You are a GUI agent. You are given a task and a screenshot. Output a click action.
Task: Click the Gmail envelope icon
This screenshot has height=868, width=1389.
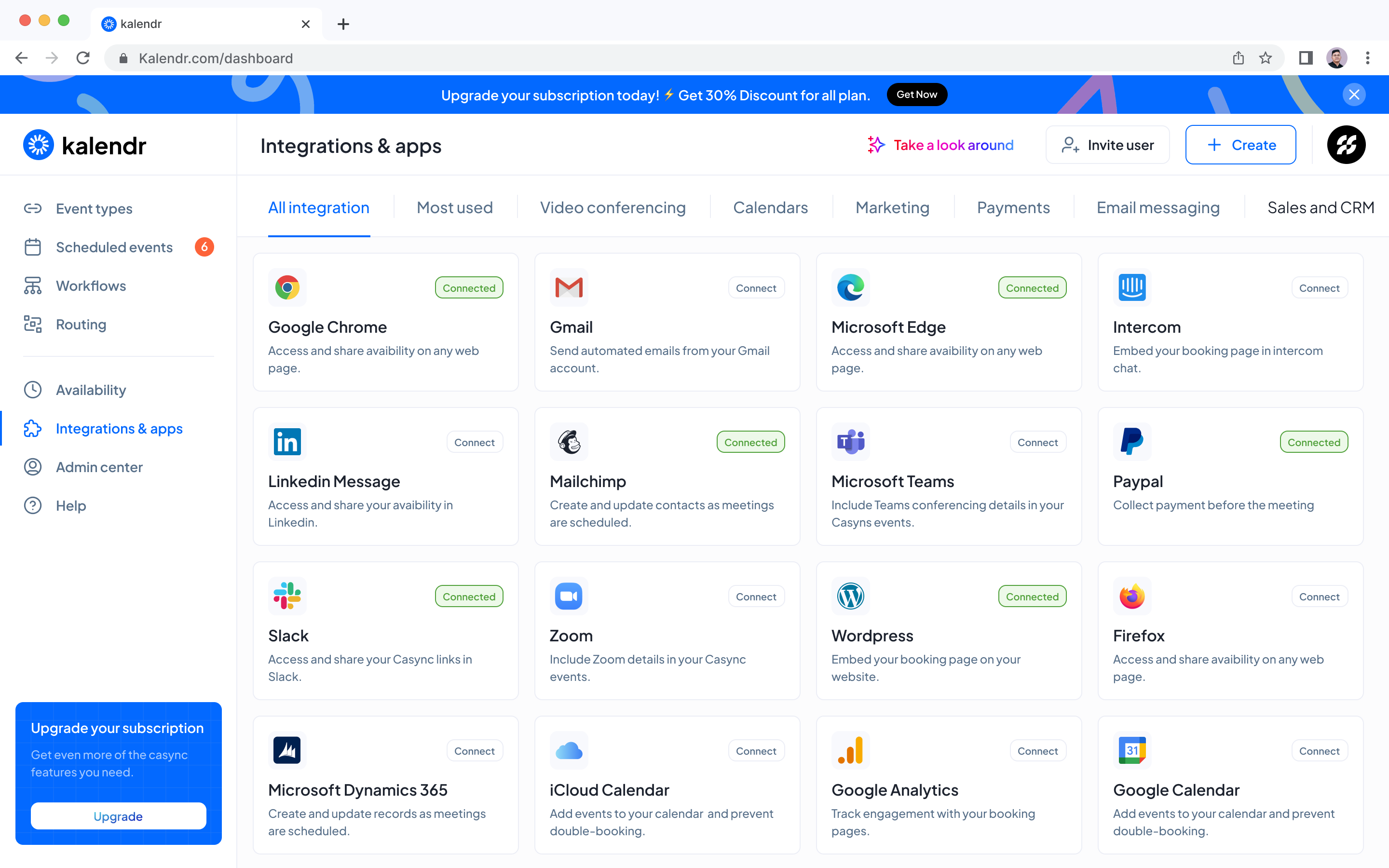click(569, 287)
